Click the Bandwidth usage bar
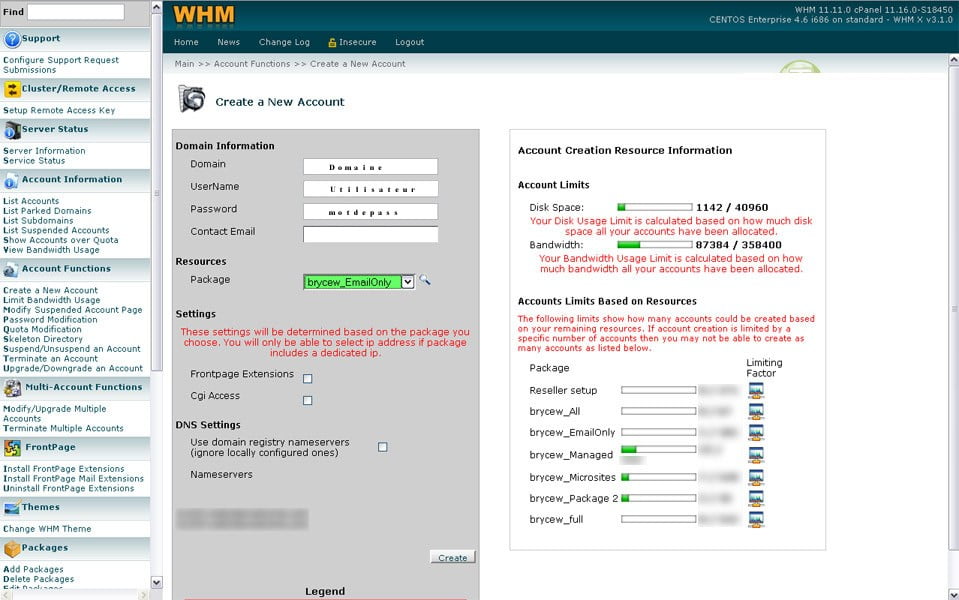Image resolution: width=959 pixels, height=600 pixels. (654, 245)
